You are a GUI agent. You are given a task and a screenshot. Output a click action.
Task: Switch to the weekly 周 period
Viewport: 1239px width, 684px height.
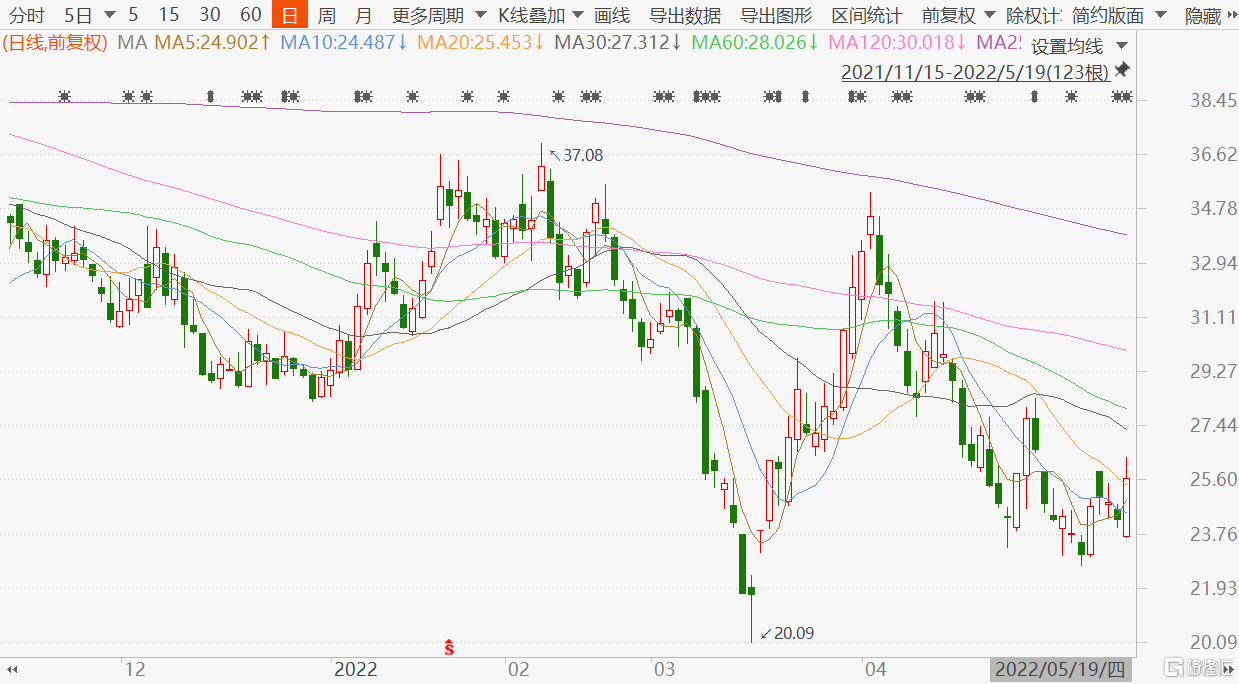click(x=326, y=15)
